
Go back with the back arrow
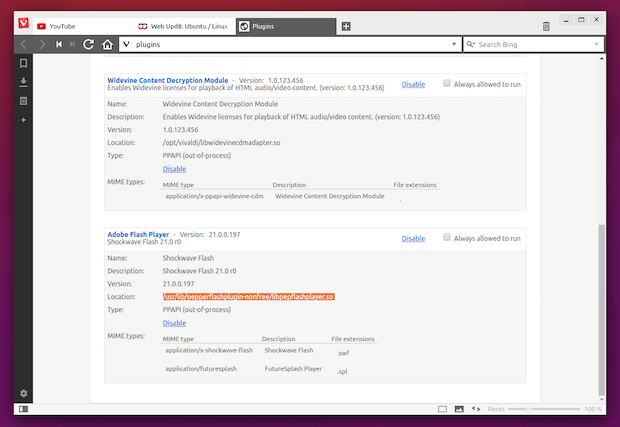(x=23, y=44)
